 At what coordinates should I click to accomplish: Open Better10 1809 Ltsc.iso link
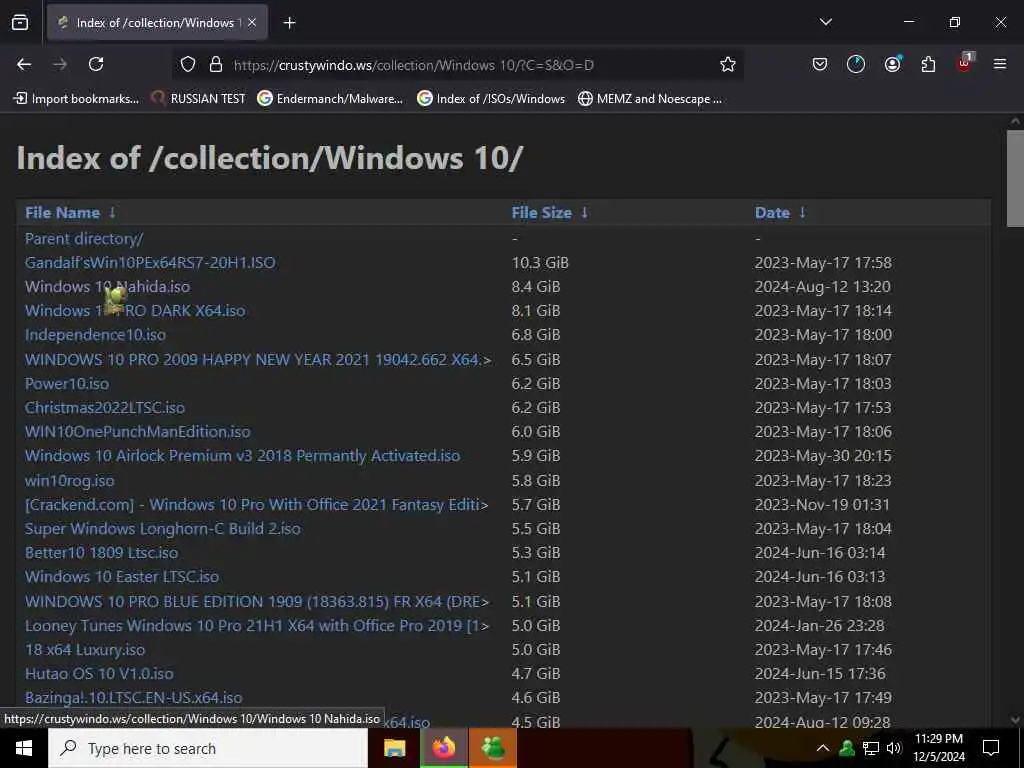click(101, 553)
